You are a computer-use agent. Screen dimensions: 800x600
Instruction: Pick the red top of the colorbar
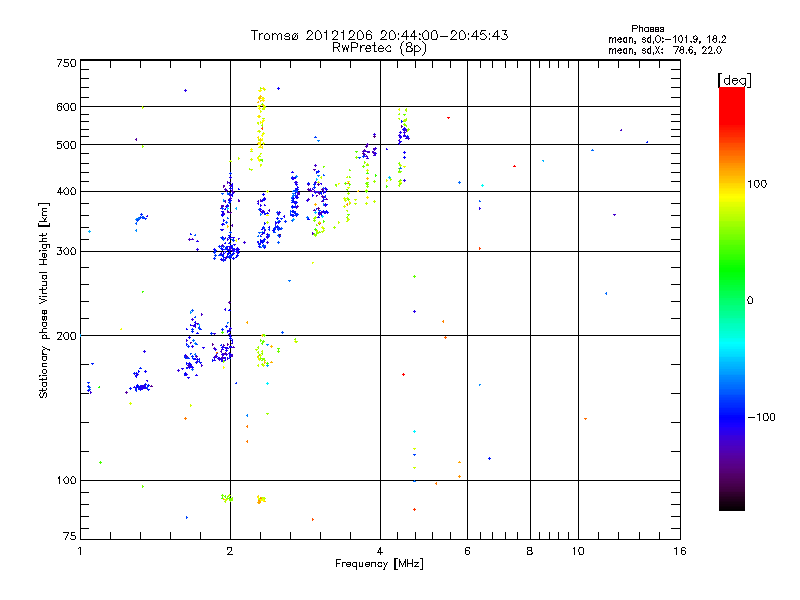point(731,94)
